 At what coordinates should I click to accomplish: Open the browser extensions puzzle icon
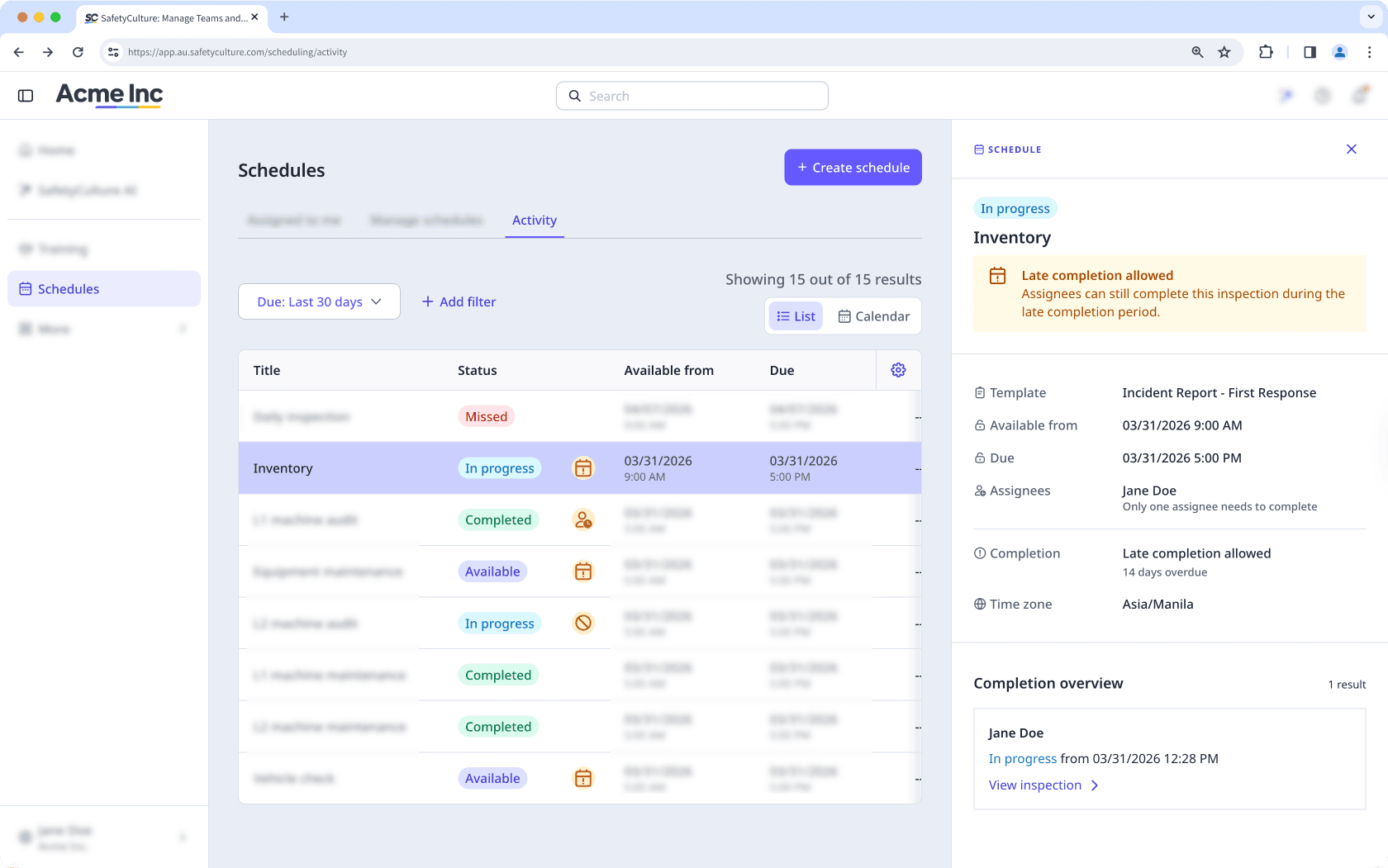click(1266, 52)
